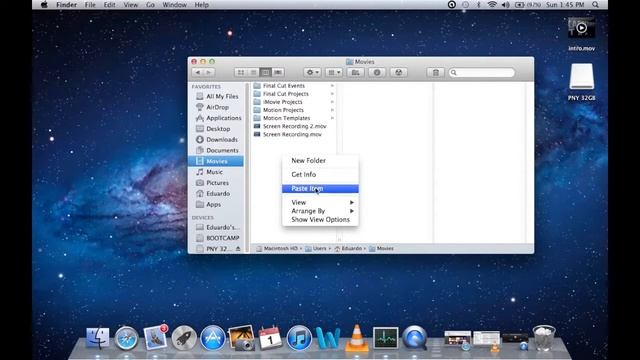Screen dimensions: 640x360
Task: Choose Paste Item from context menu
Action: pyautogui.click(x=320, y=189)
